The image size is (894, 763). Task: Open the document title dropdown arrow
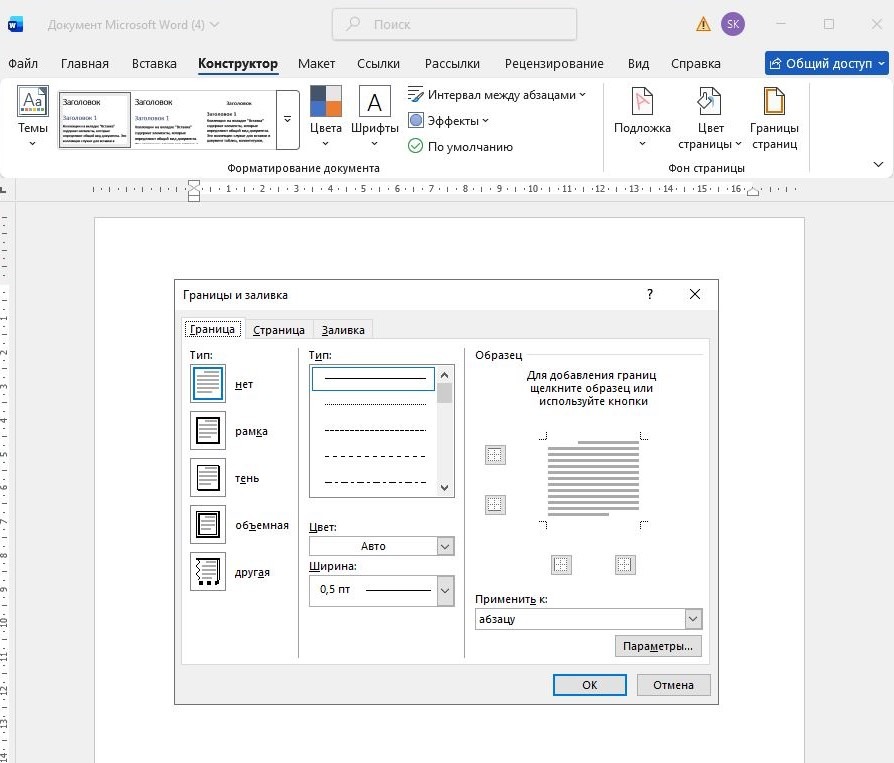pos(214,25)
